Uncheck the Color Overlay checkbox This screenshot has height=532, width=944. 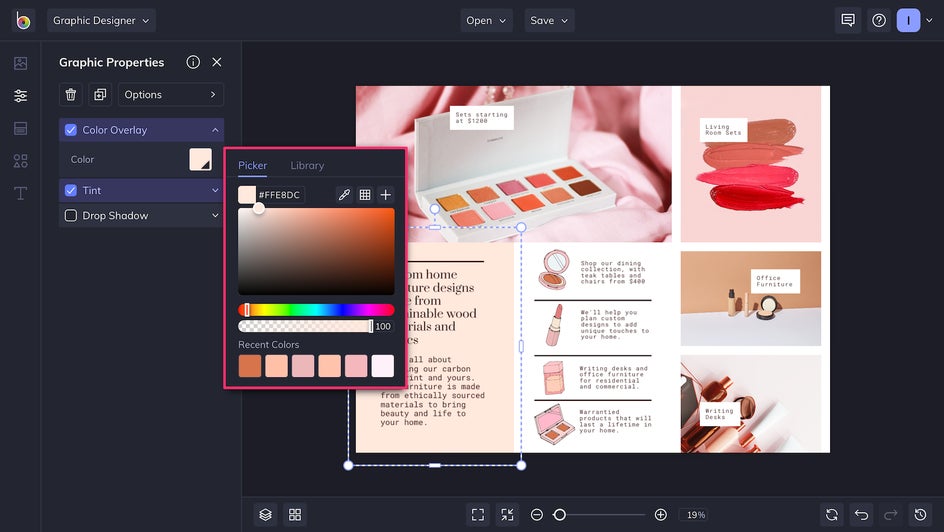[70, 130]
